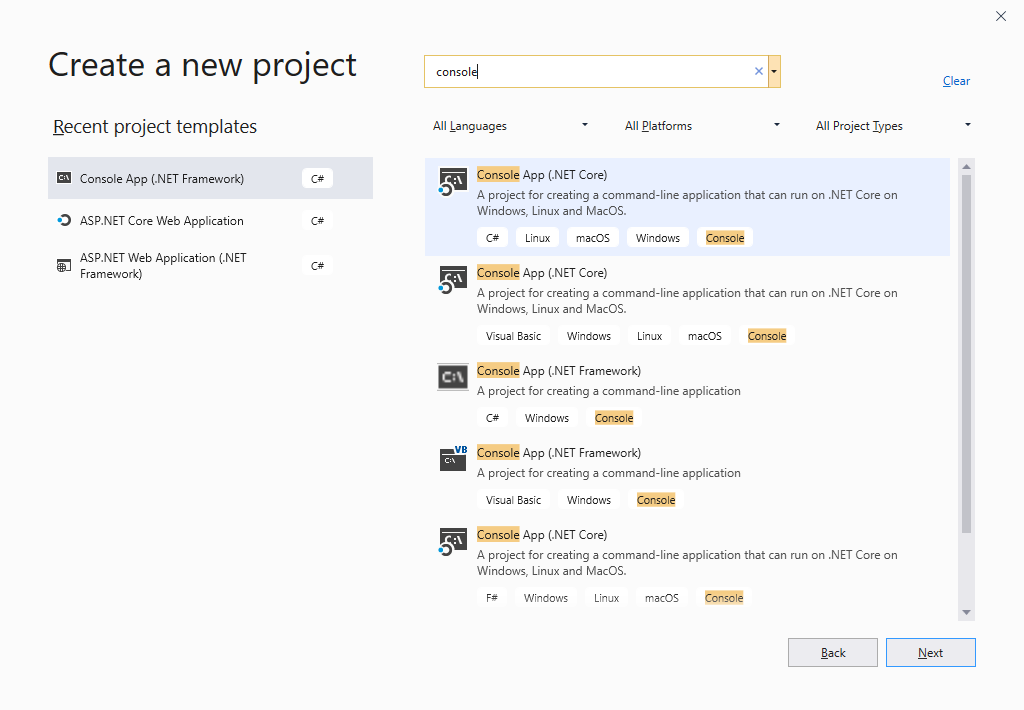
Task: Close the Create a new project dialog
Action: [1000, 16]
